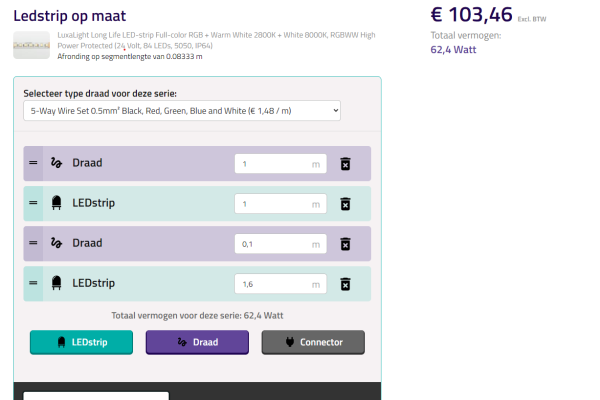The height and width of the screenshot is (400, 600).
Task: Add a new LEDstrip segment
Action: 81,342
